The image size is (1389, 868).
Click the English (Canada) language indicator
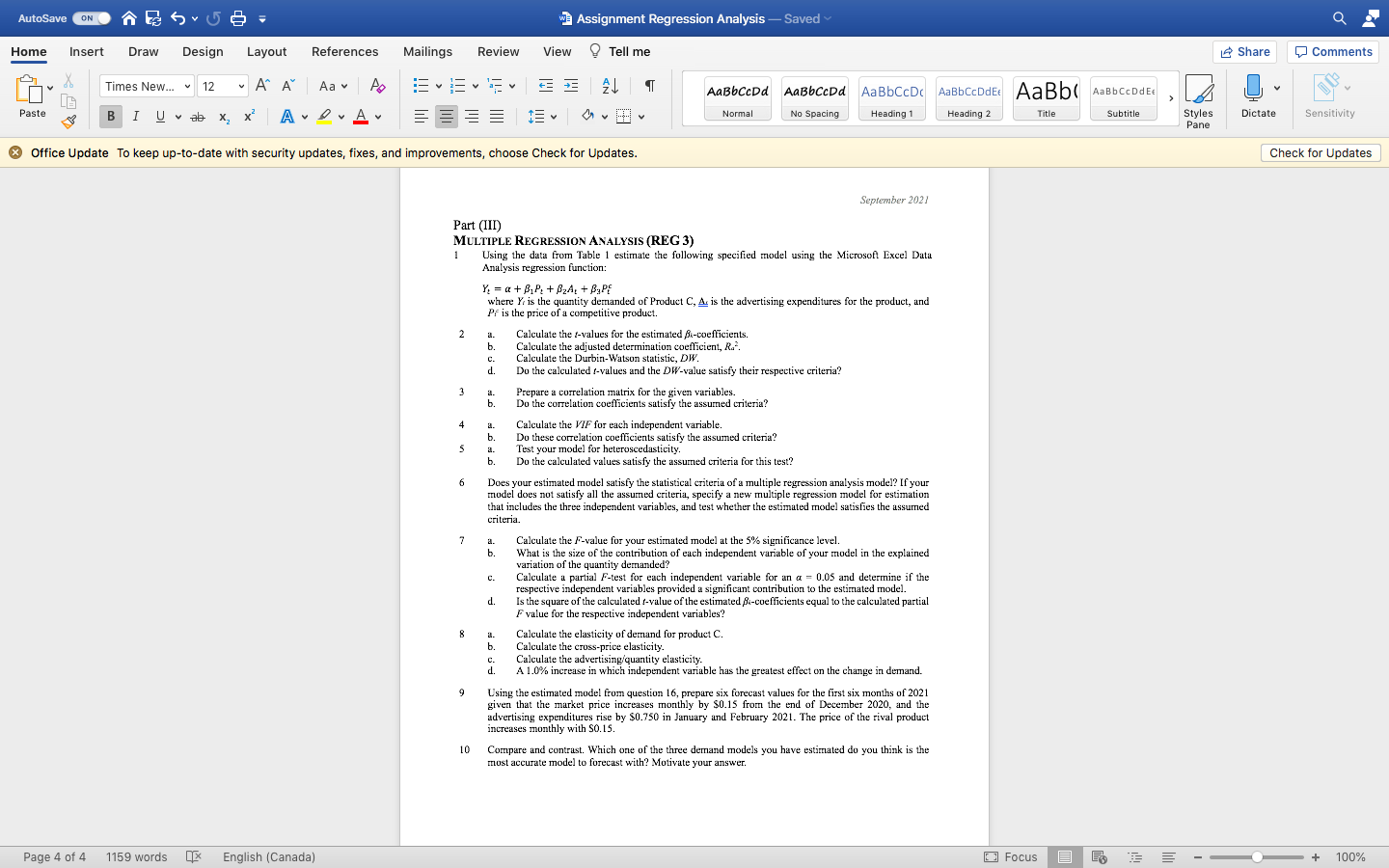269,856
